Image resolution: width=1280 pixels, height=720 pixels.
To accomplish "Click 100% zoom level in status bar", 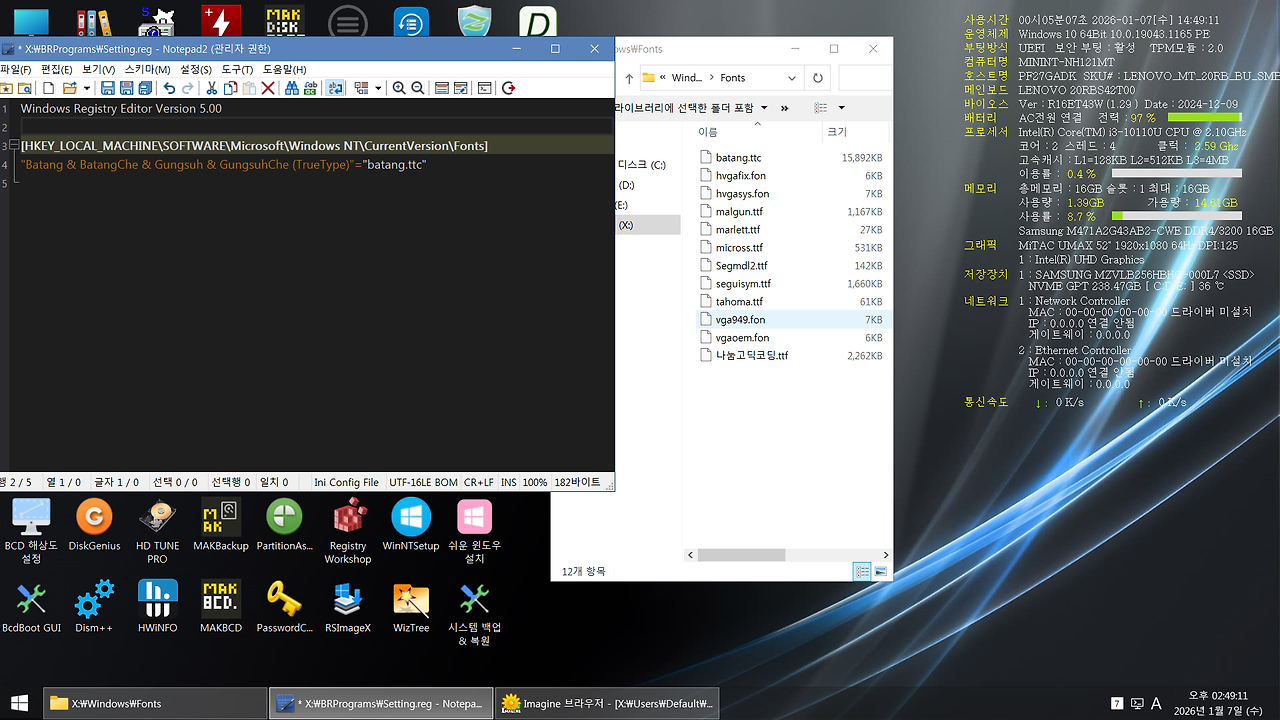I will (x=535, y=482).
